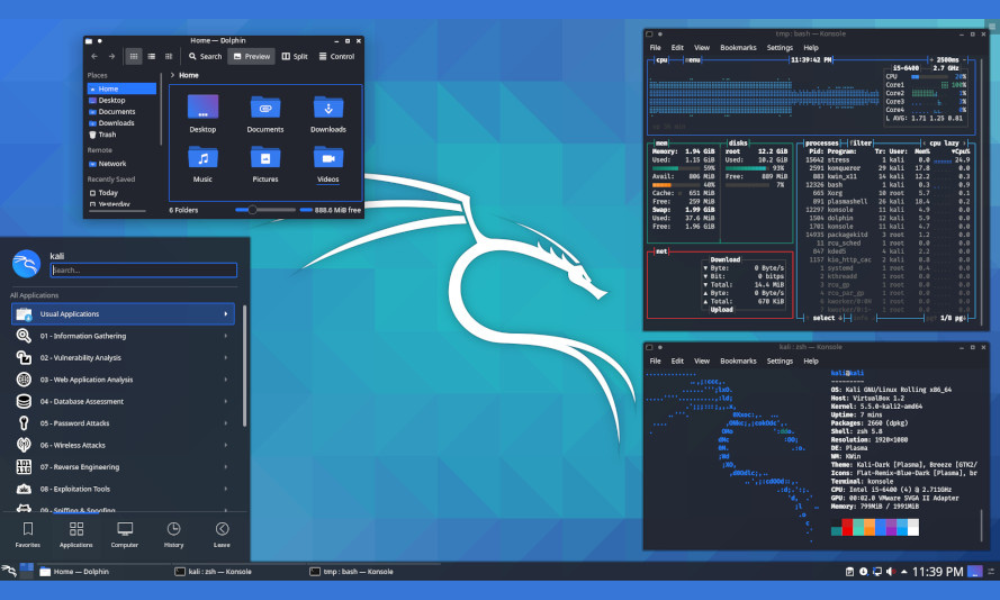Show hidden tray icons arrow

coord(904,571)
